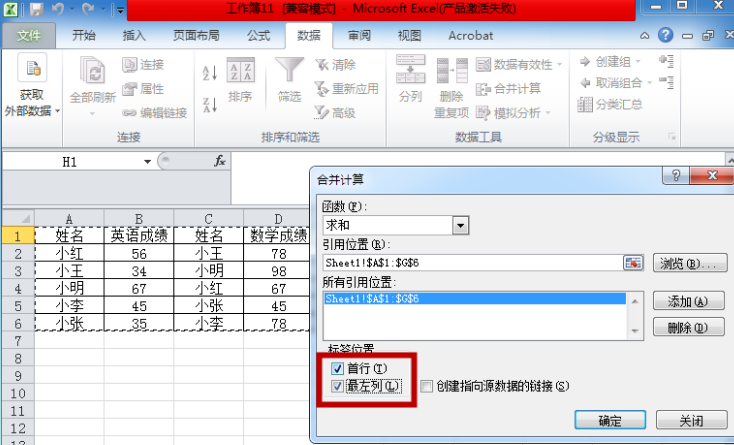Click the Browse (浏览) button
The image size is (734, 445).
pyautogui.click(x=690, y=263)
